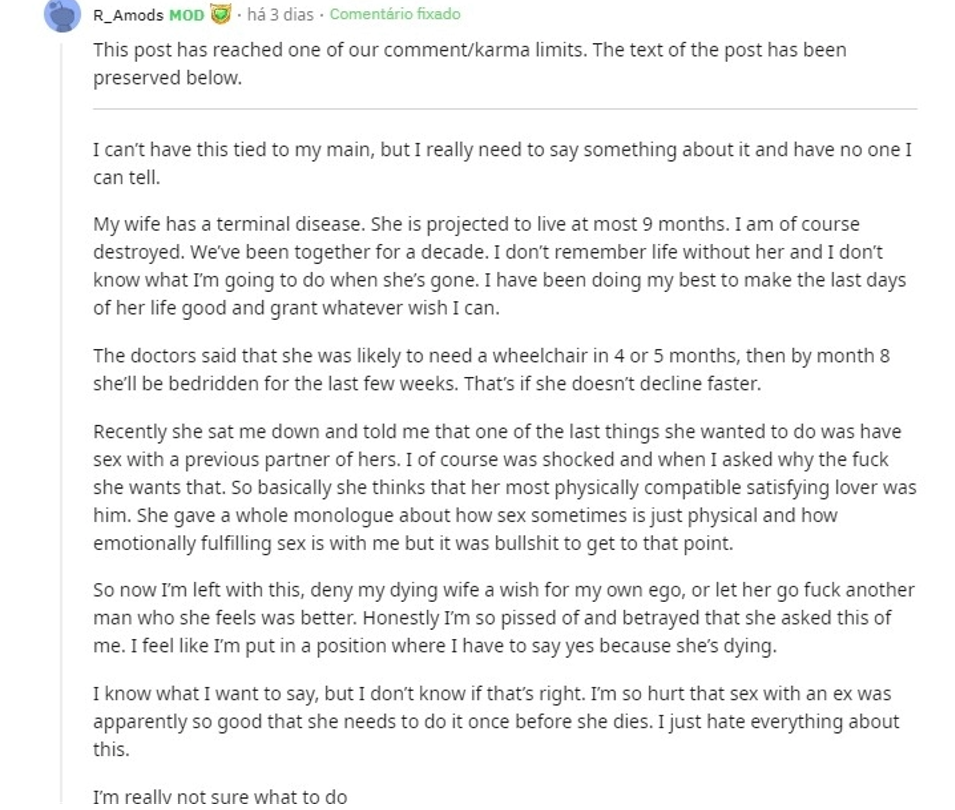Select the 'I can't have this tied' paragraph
955x810 pixels.
[502, 163]
